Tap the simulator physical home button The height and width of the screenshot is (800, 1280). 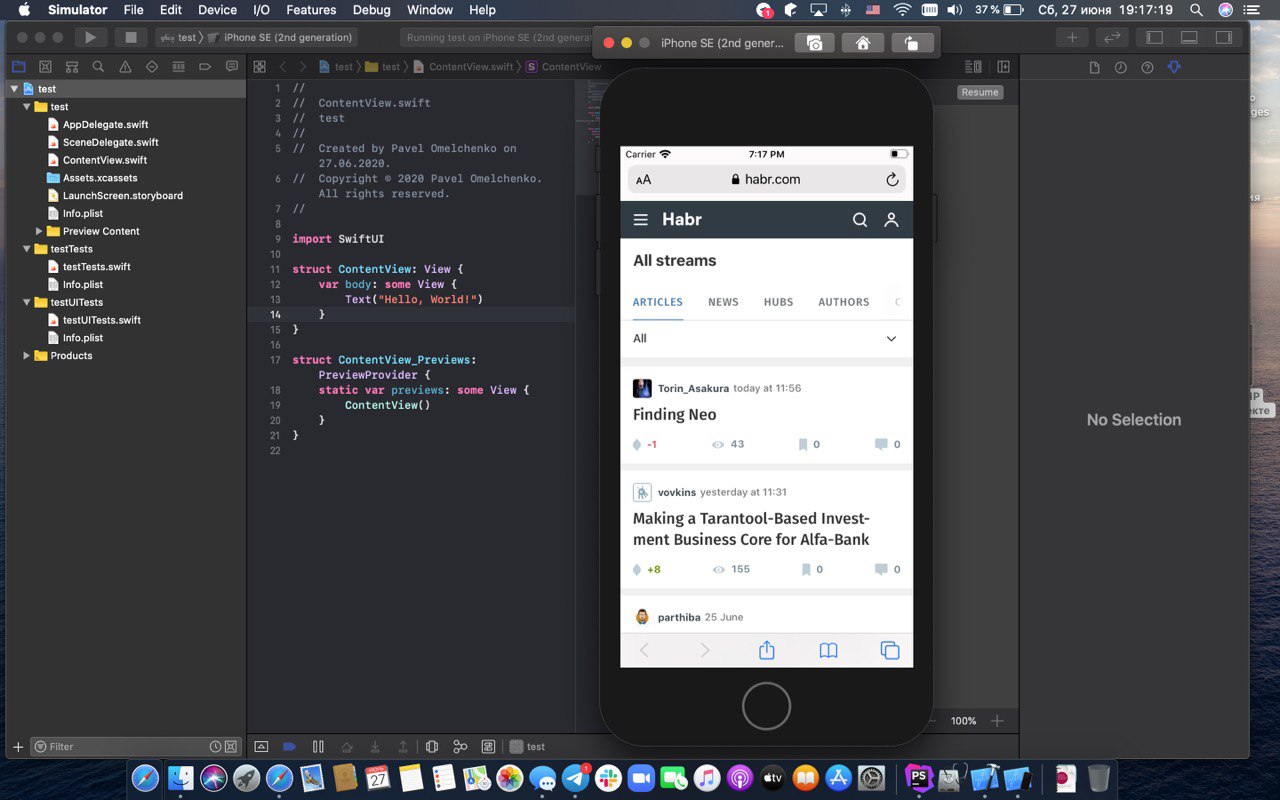tap(767, 706)
